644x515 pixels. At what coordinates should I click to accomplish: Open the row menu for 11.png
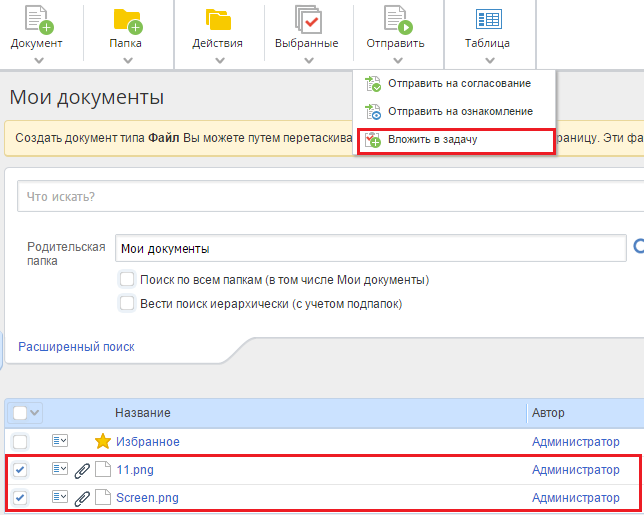tap(59, 470)
